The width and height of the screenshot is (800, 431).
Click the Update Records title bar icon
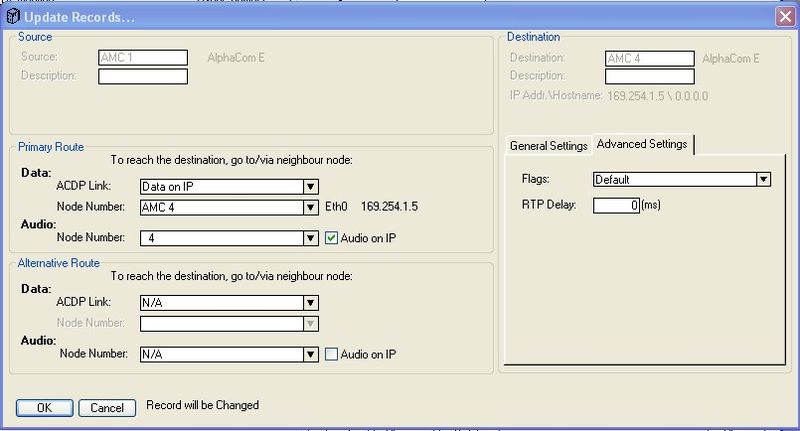12,15
